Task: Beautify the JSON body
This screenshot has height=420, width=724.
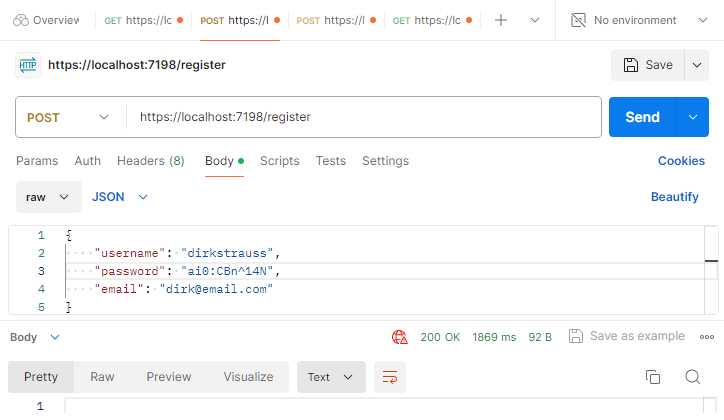Action: coord(674,197)
